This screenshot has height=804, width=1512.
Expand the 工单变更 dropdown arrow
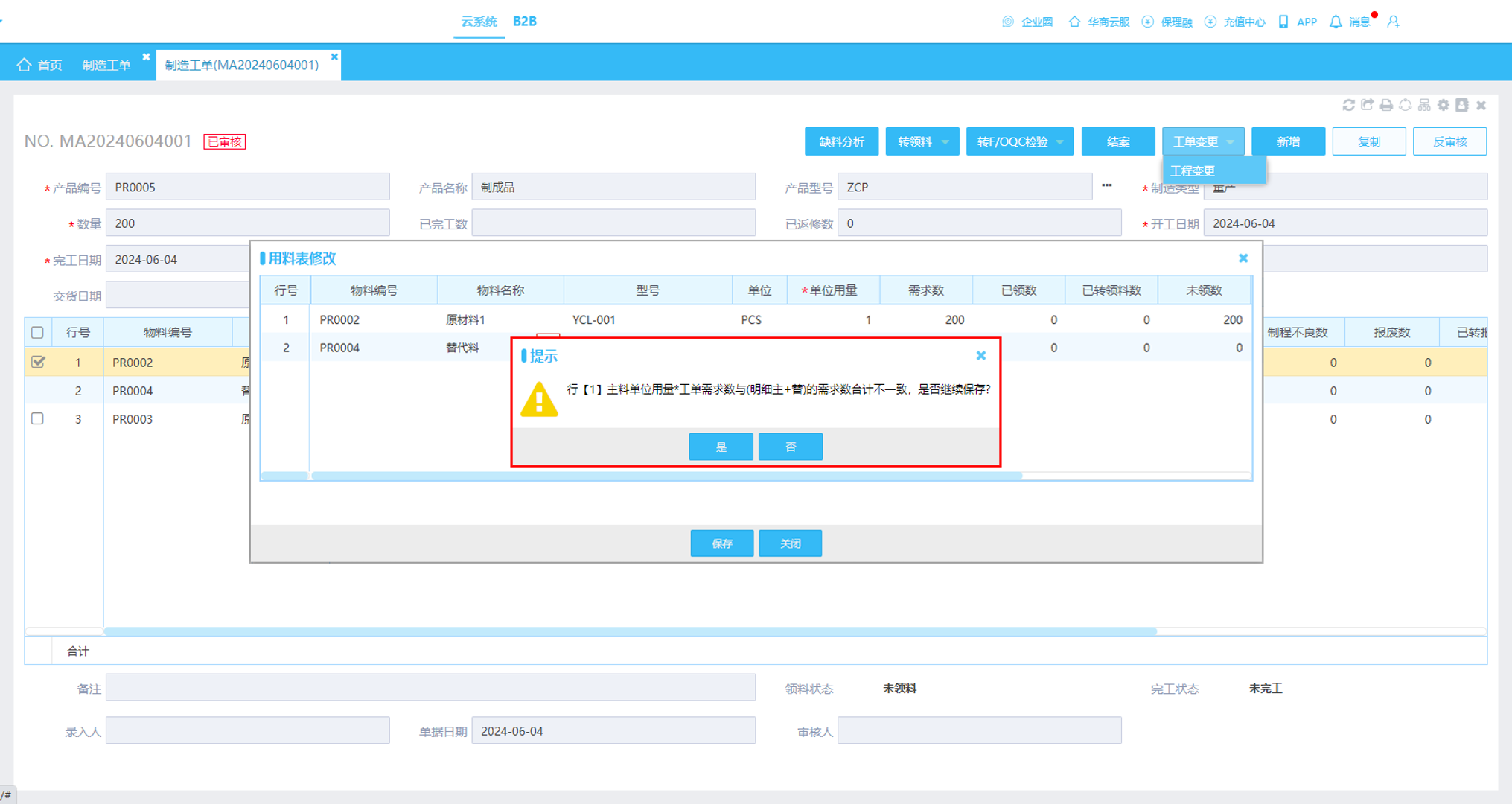(1231, 141)
